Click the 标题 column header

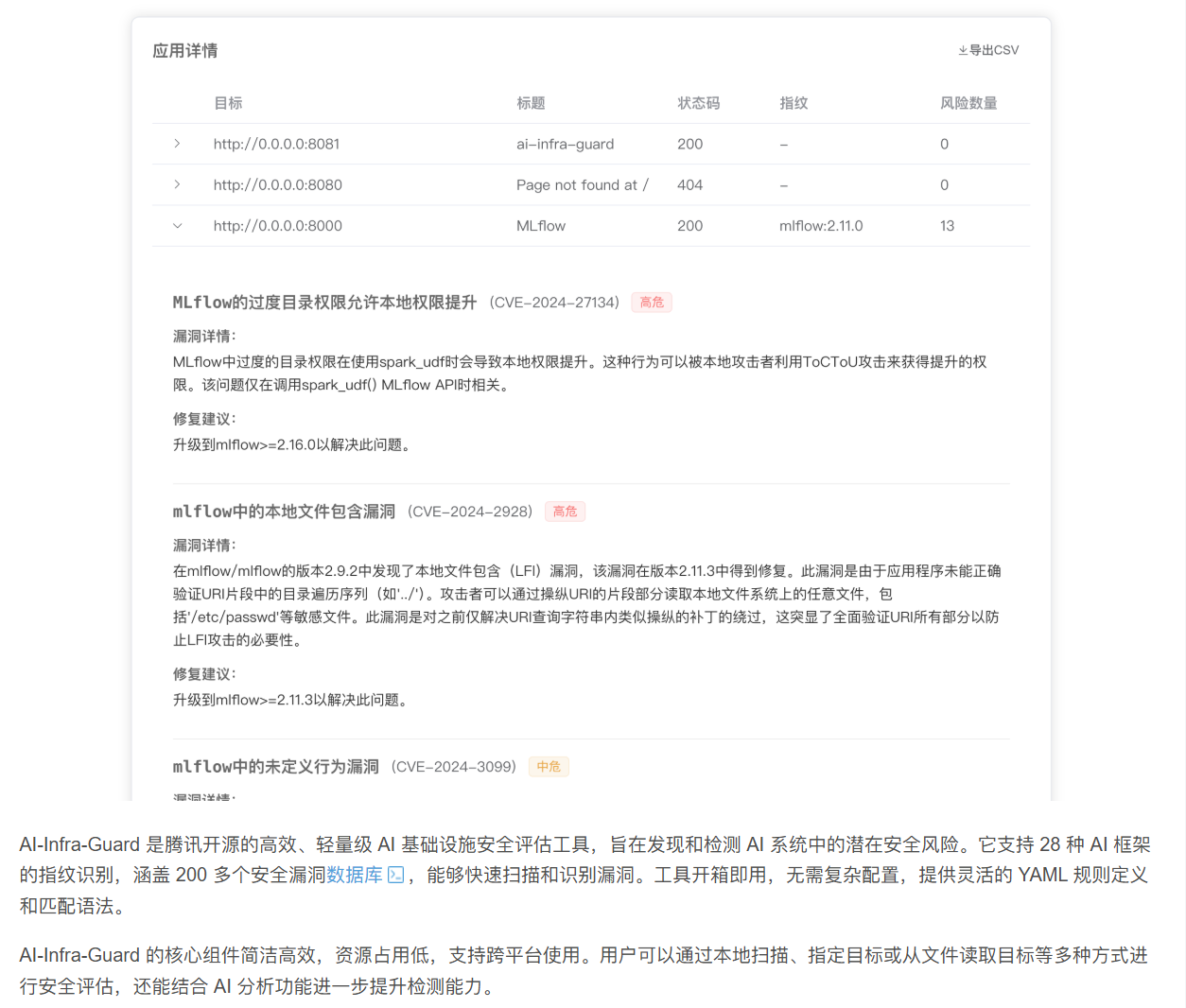pos(531,103)
